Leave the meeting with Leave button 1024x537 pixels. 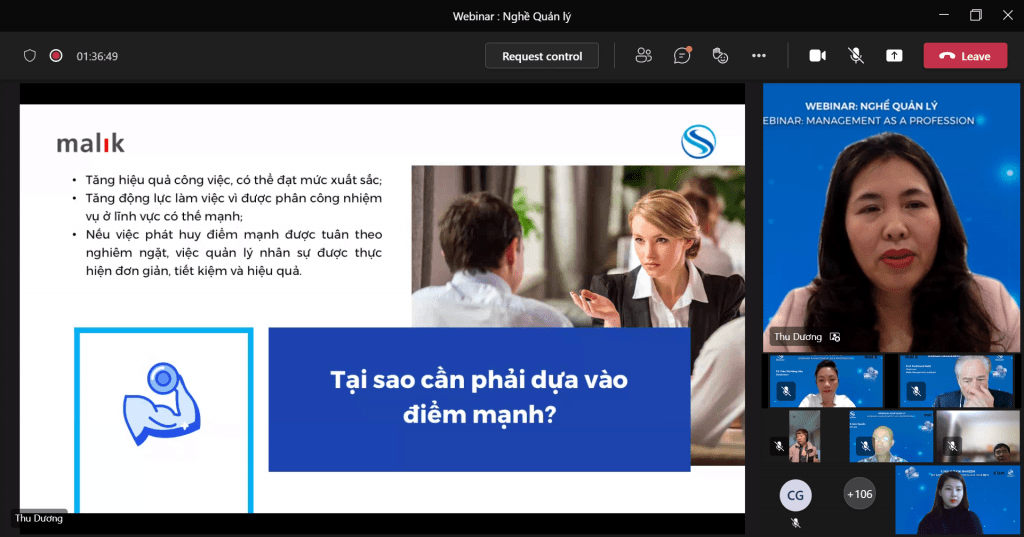(x=965, y=56)
